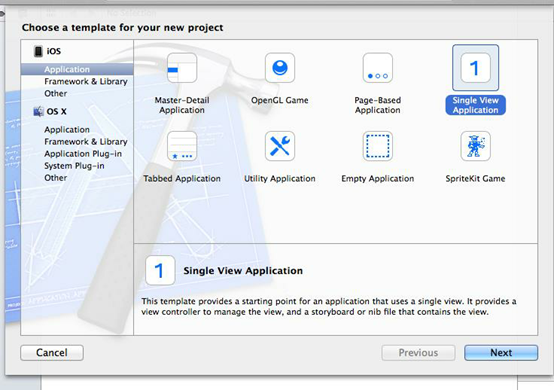The height and width of the screenshot is (390, 554).
Task: Click the iOS section heading text
Action: pos(54,51)
